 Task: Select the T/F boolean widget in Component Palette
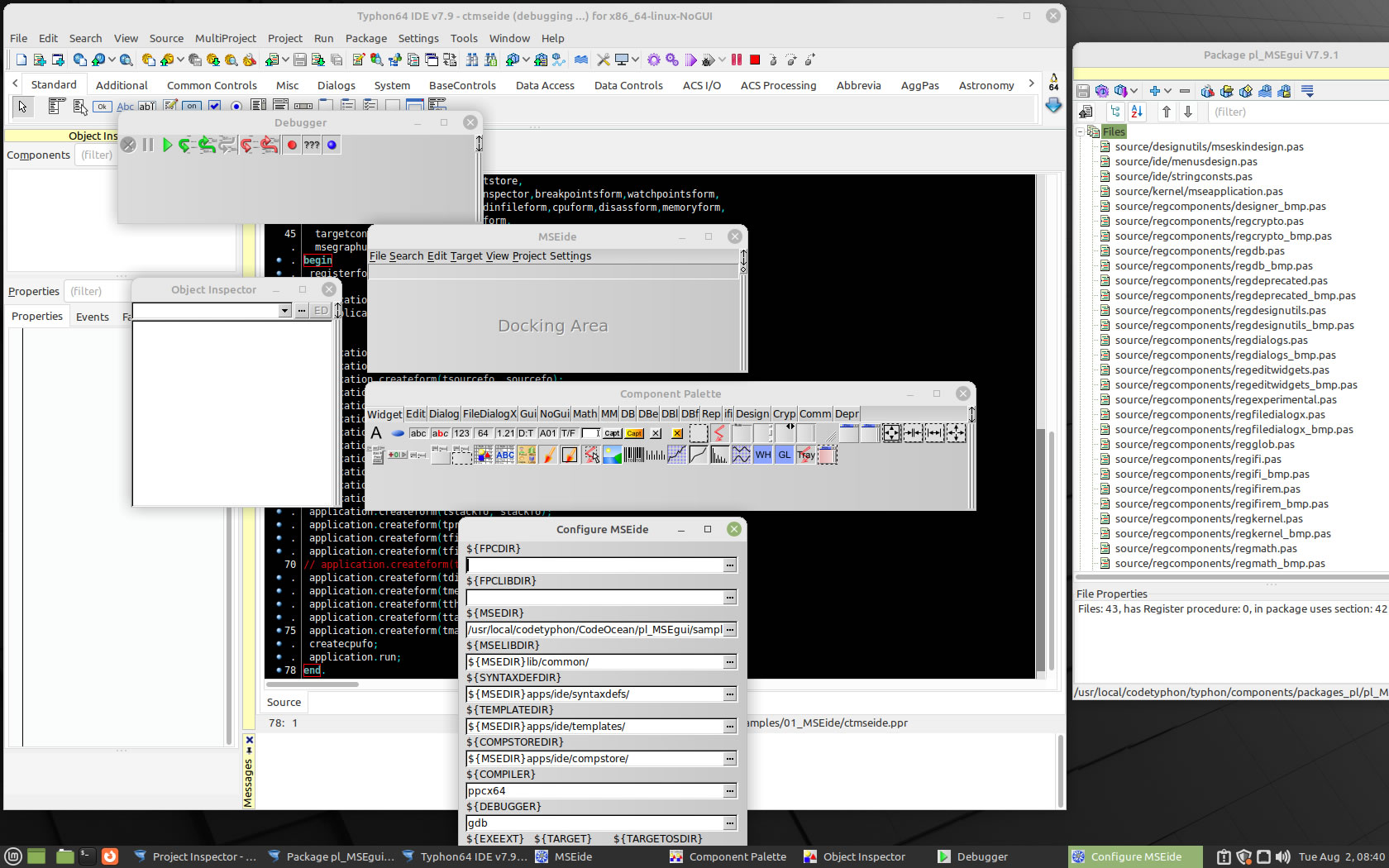click(568, 433)
